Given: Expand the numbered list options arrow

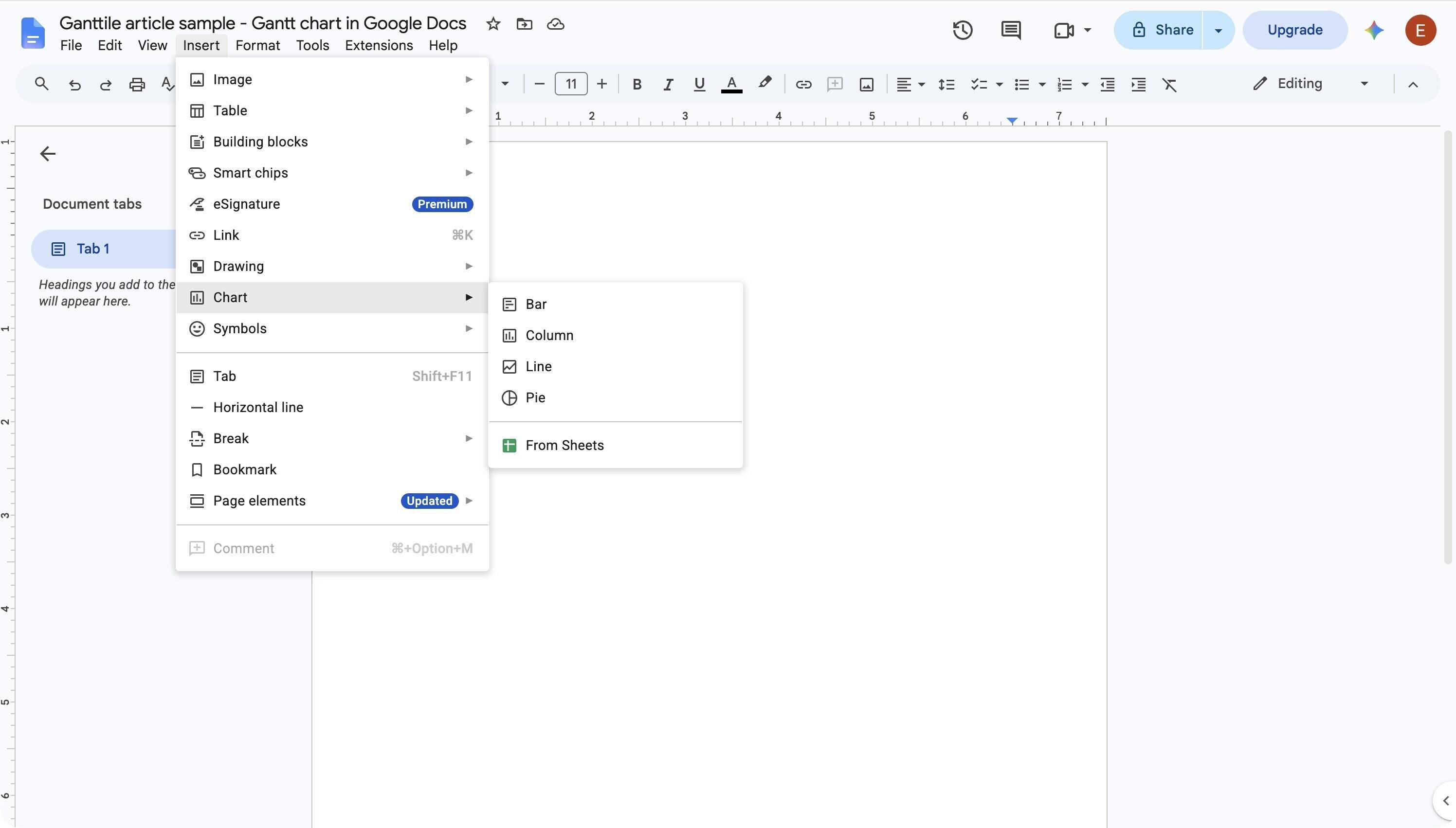Looking at the screenshot, I should click(1085, 84).
